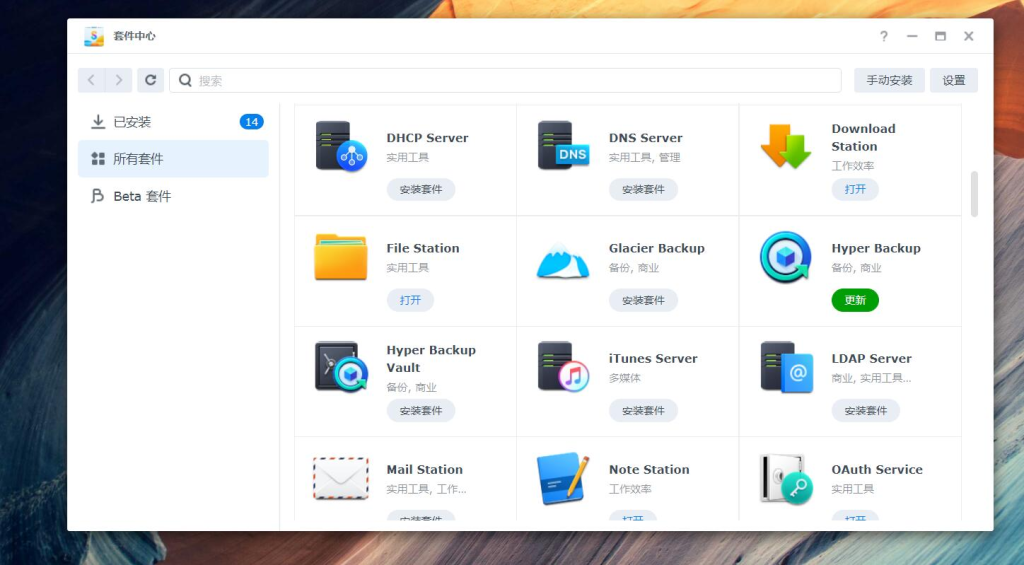Click the Note Station notebook icon

coord(562,478)
